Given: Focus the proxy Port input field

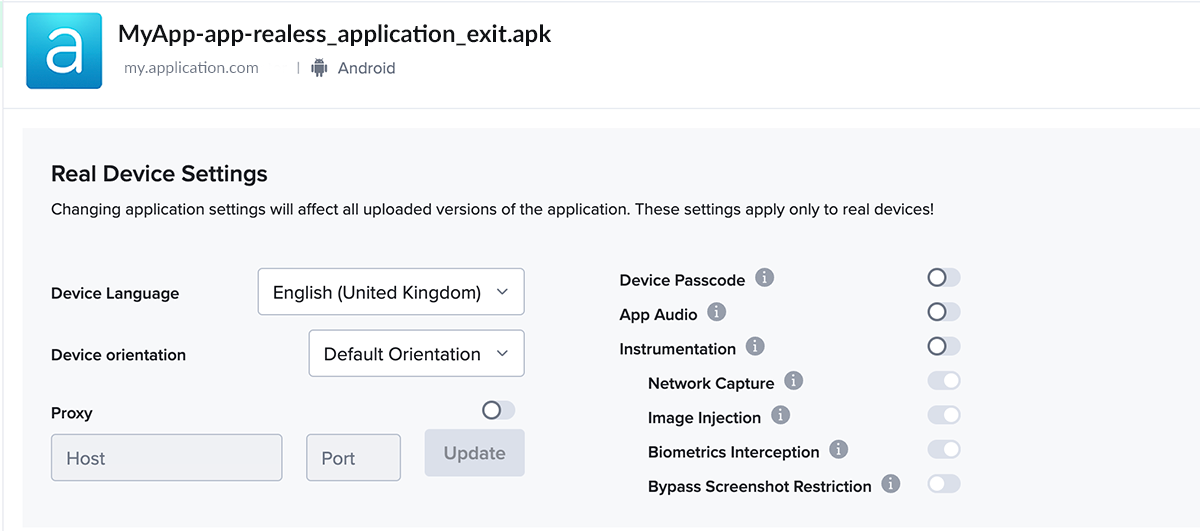Looking at the screenshot, I should click(x=353, y=458).
